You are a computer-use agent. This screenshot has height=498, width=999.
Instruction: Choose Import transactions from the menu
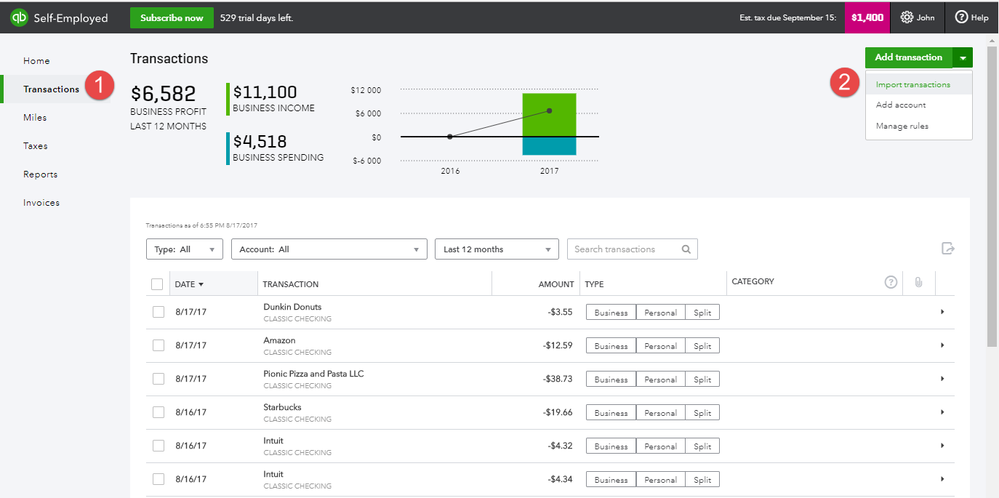click(x=912, y=84)
